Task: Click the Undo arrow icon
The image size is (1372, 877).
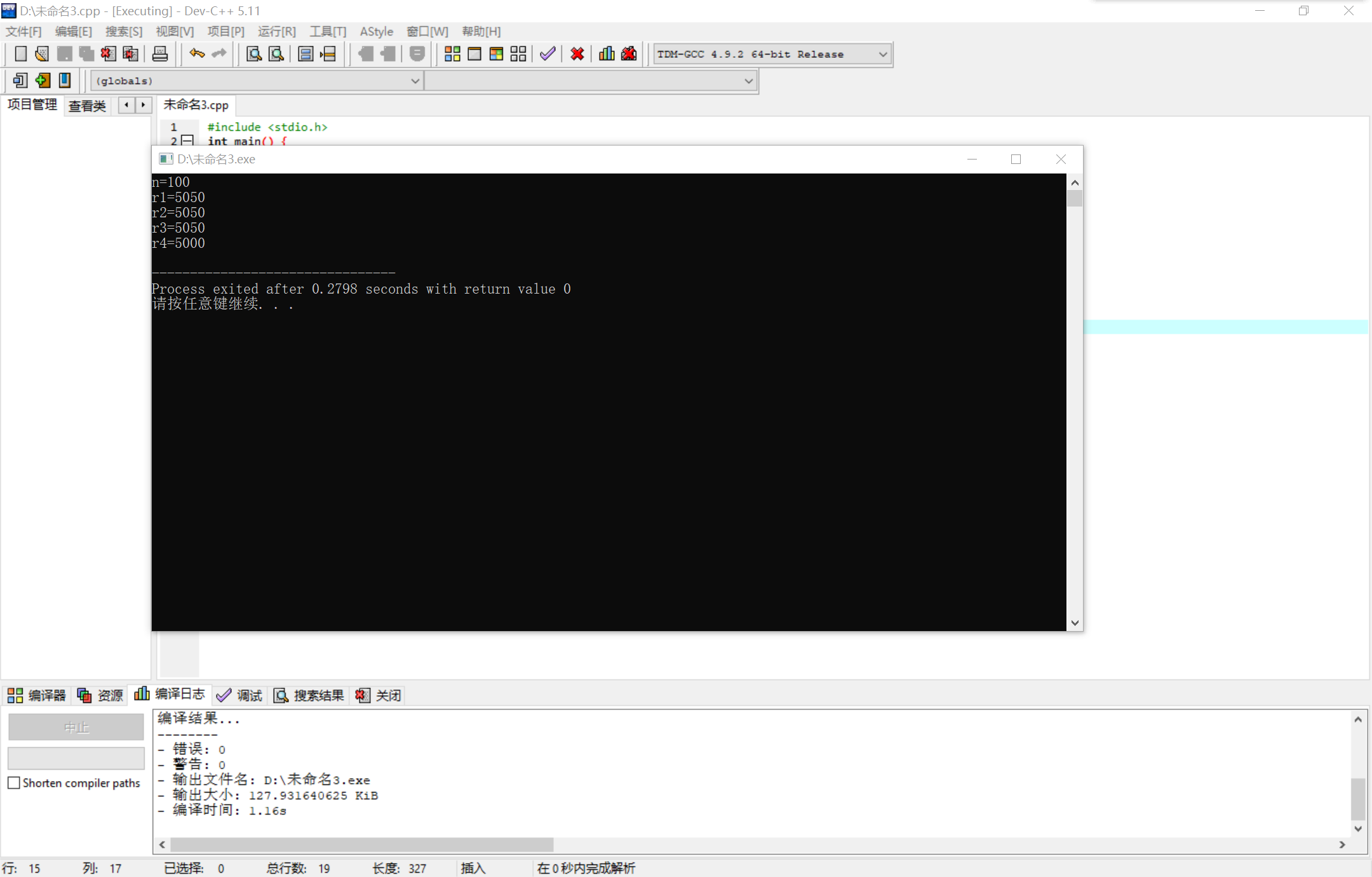Action: coord(197,54)
